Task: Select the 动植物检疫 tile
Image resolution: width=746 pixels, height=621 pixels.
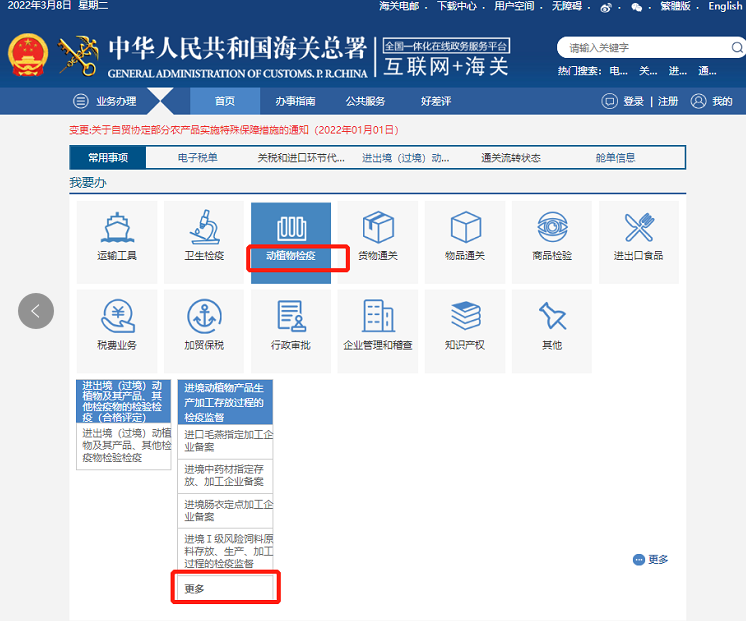Action: tap(291, 243)
